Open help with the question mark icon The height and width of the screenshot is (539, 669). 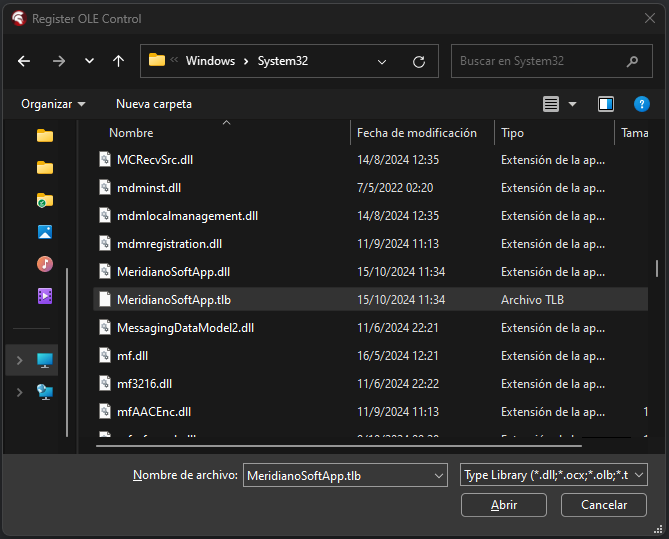tap(642, 104)
